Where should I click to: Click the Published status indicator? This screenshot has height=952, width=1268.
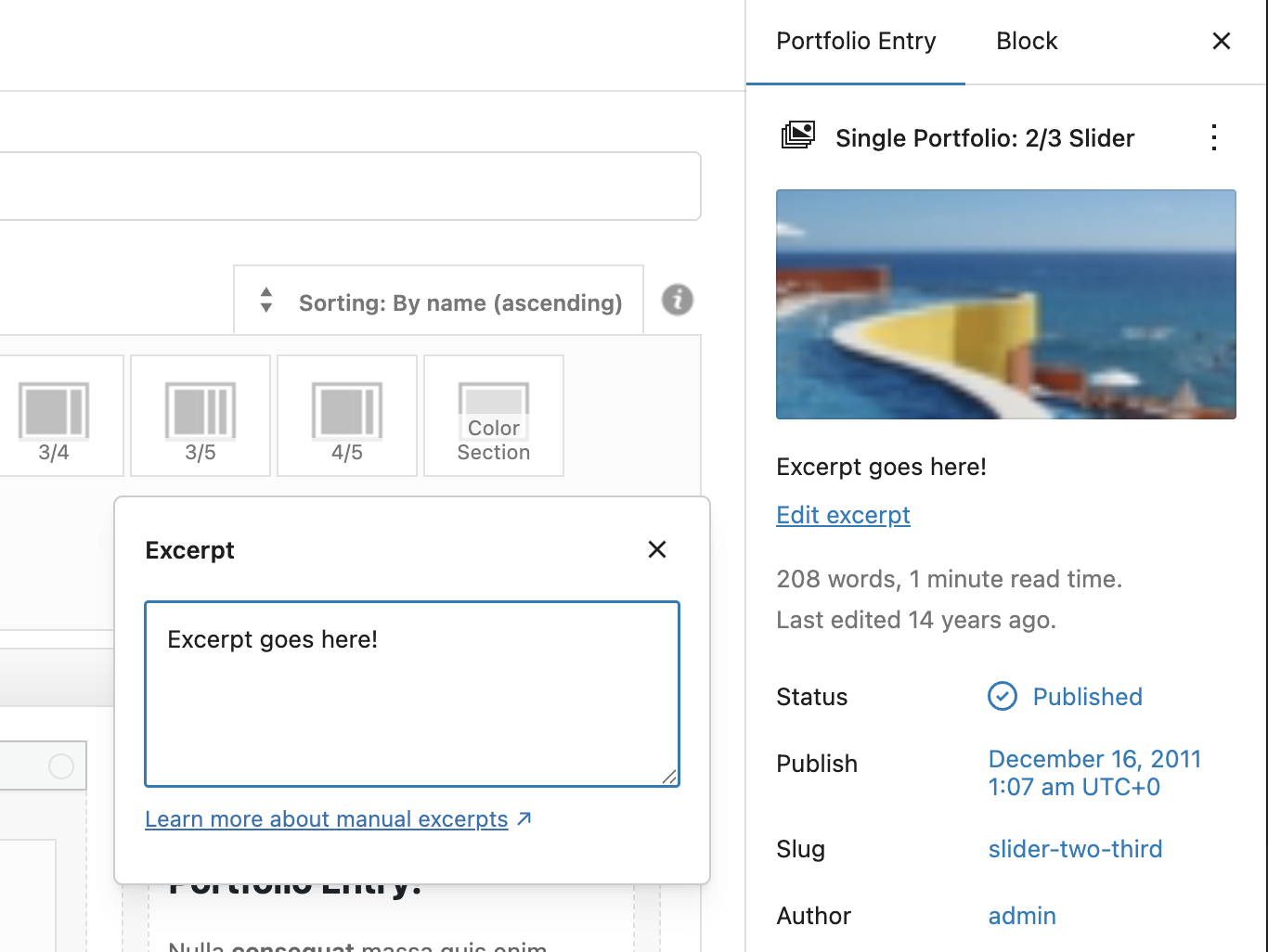click(1066, 697)
